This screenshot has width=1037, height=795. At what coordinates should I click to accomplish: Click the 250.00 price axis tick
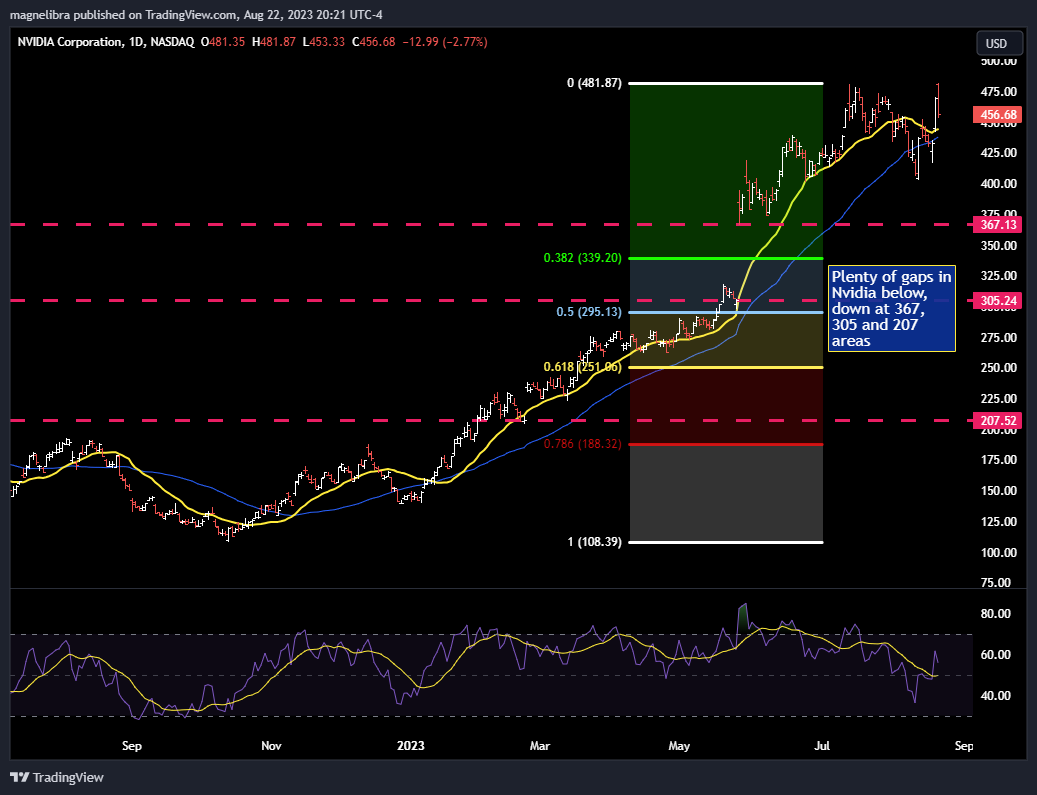coord(999,368)
